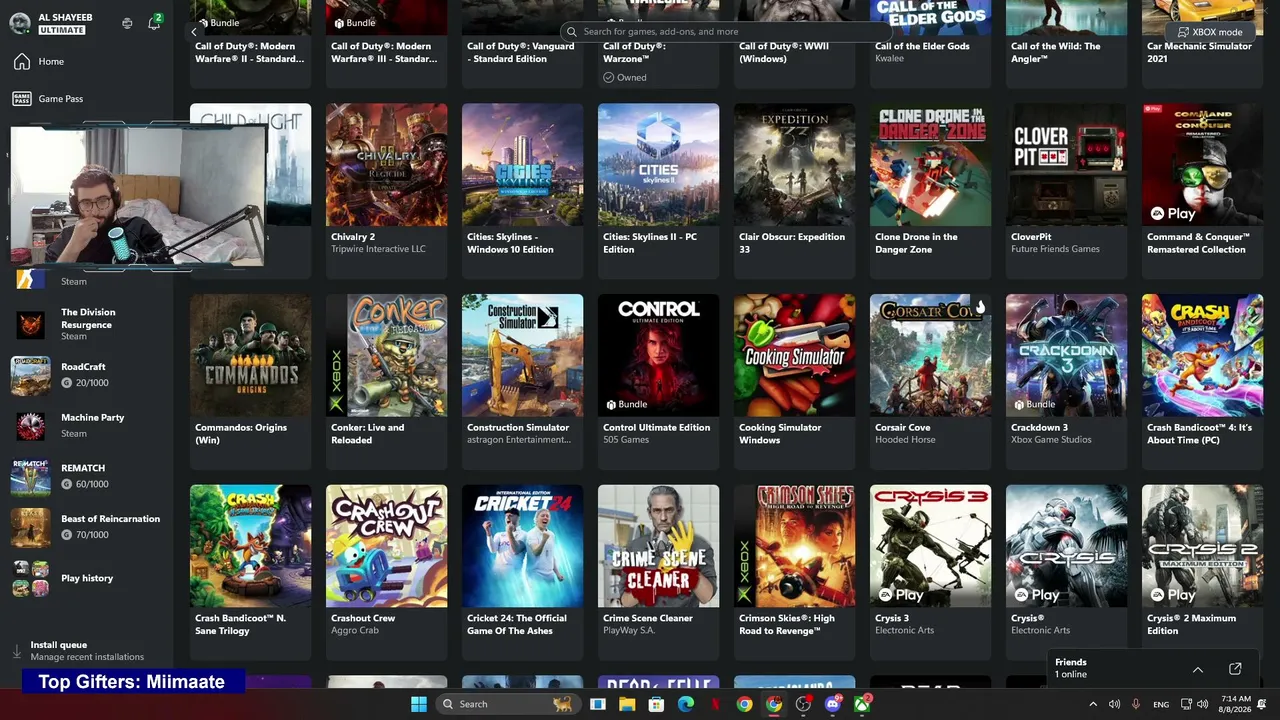Open Crash Bandicoot N. Sane Trilogy

(250, 572)
